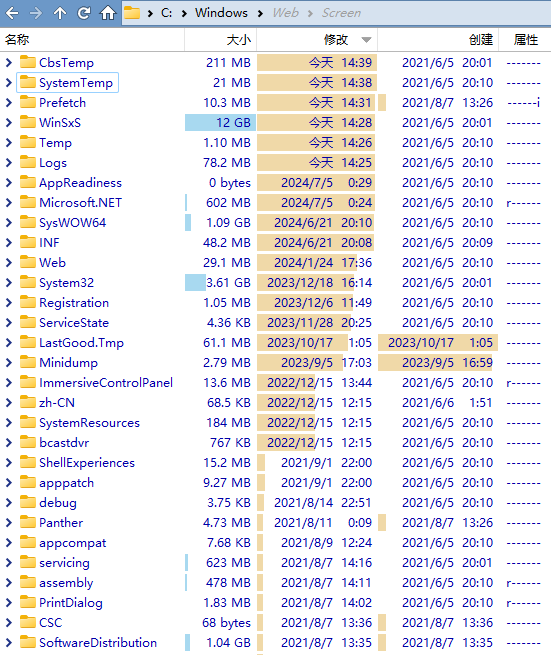Click the INF folder icon
551x655 pixels.
28,242
